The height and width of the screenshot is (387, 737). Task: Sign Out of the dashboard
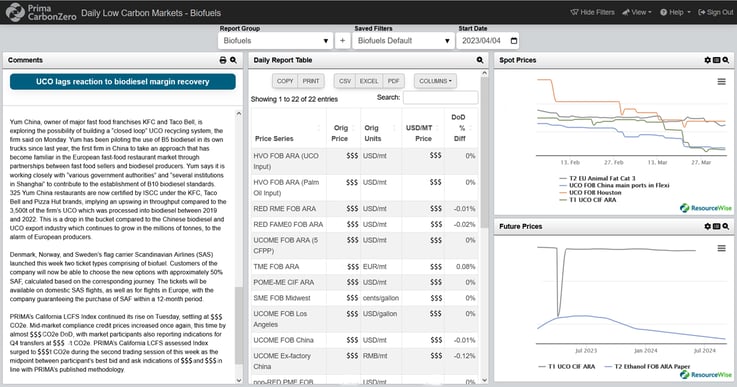(x=715, y=12)
